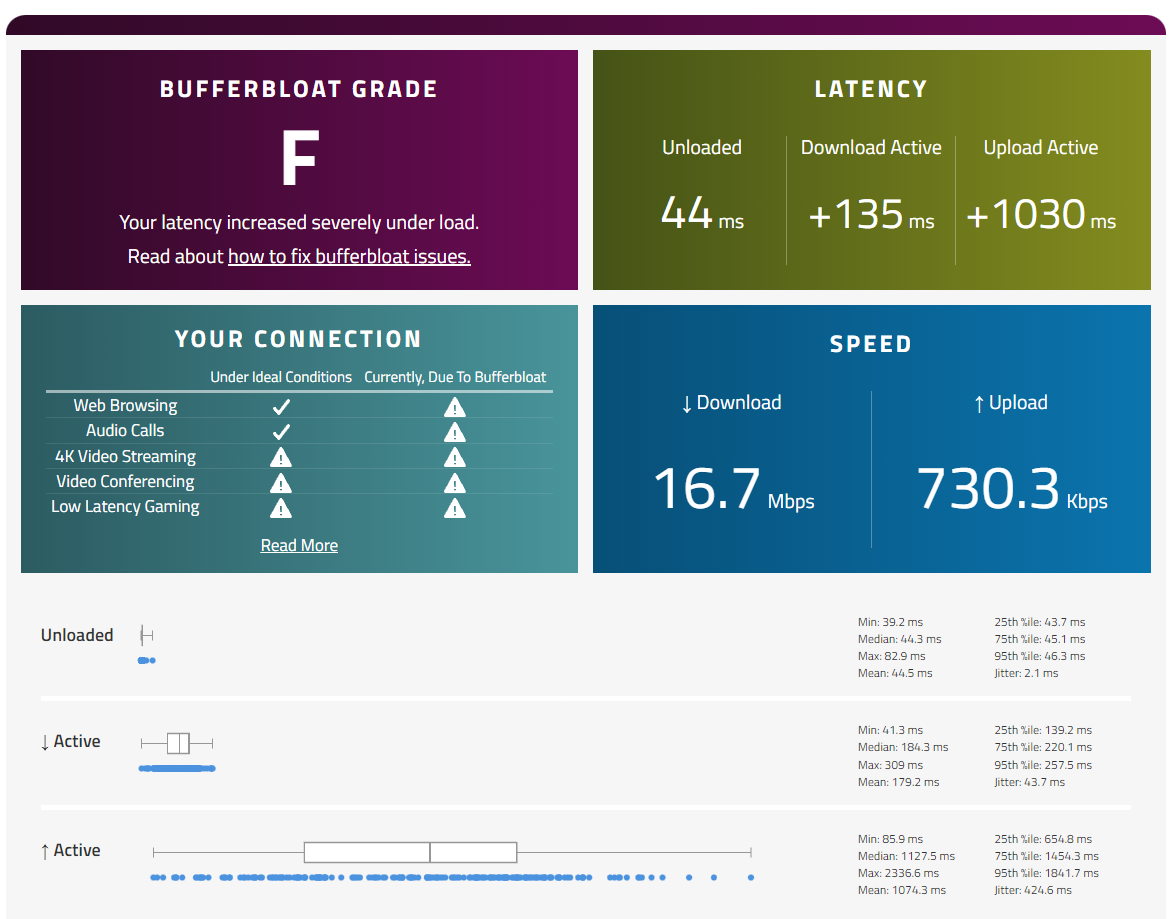1172x919 pixels.
Task: Click Audio Calls warning icon in Bufferbloat column
Action: point(455,431)
